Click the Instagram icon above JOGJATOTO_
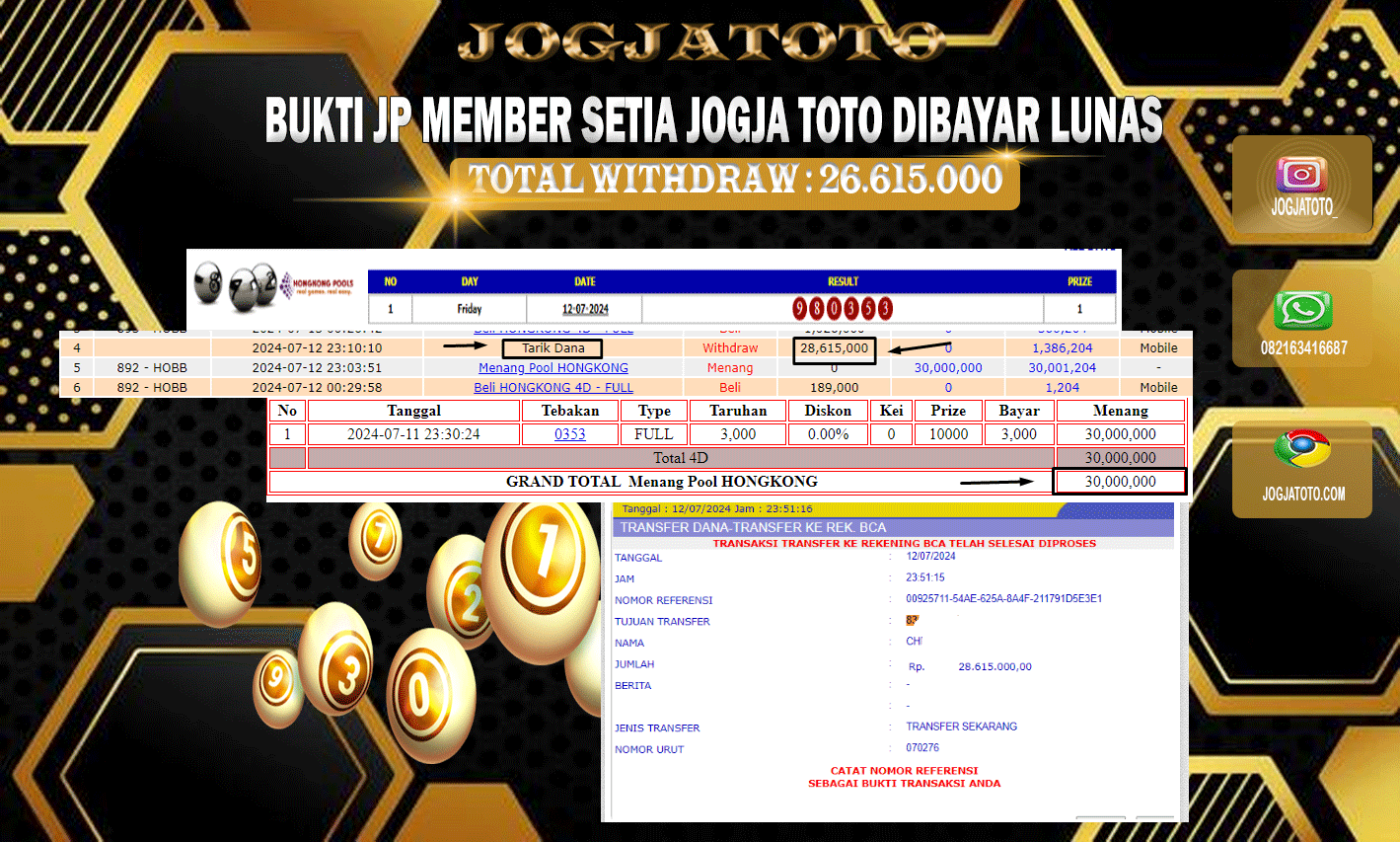 [1301, 175]
